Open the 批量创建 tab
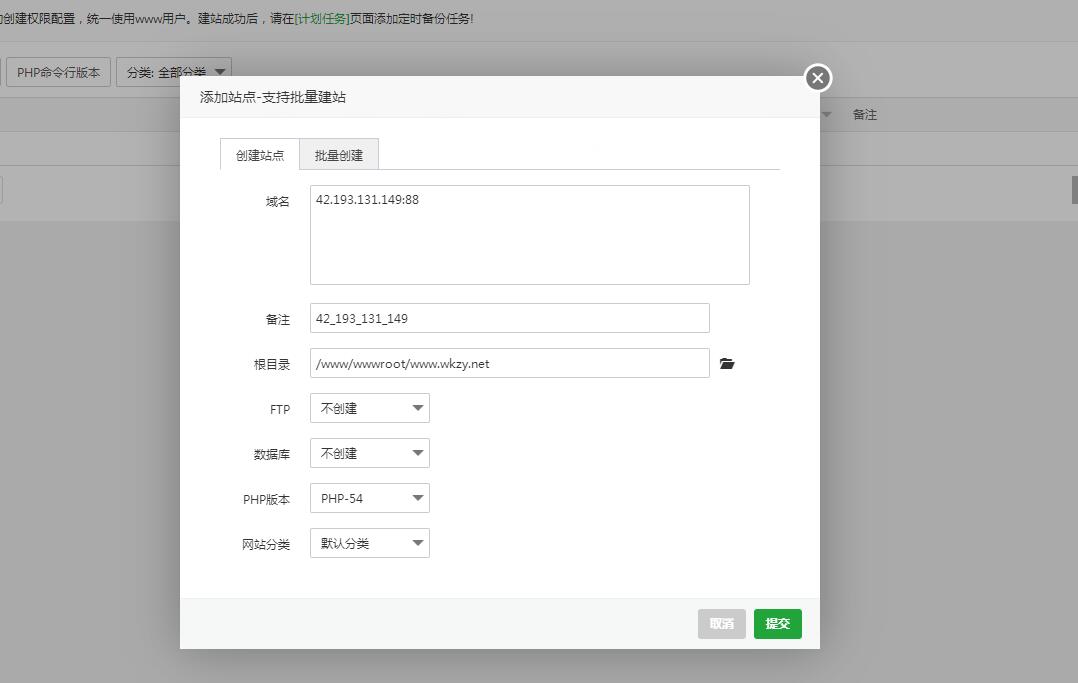This screenshot has height=683, width=1078. 339,155
